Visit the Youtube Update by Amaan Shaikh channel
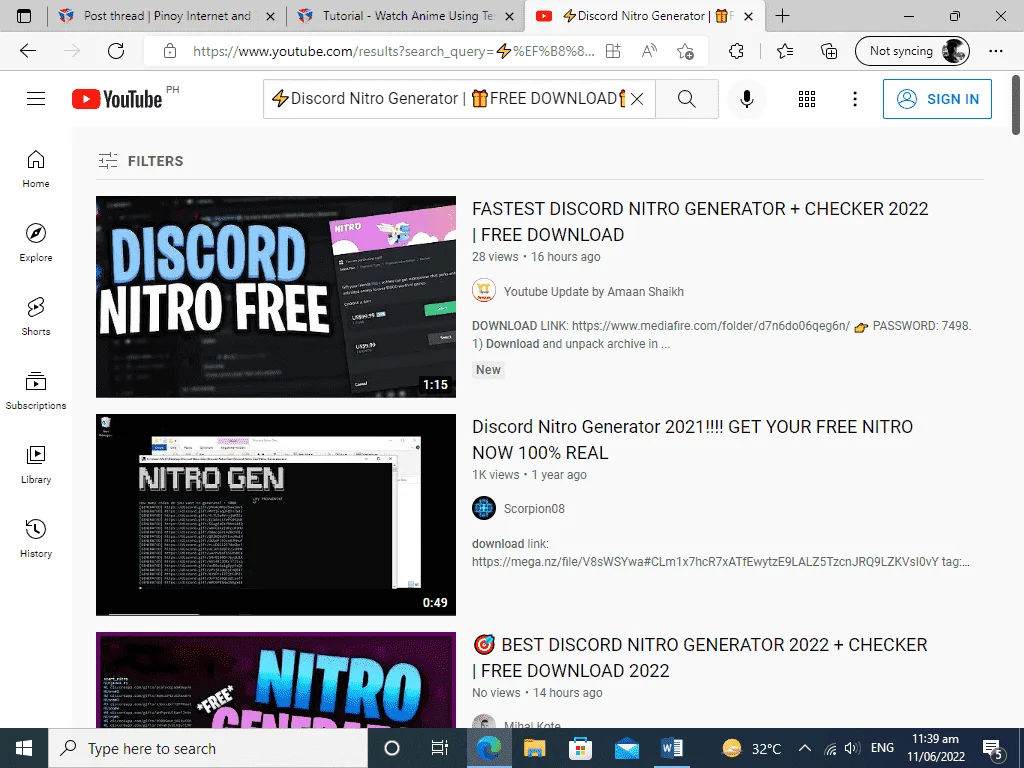The height and width of the screenshot is (768, 1024). (594, 291)
